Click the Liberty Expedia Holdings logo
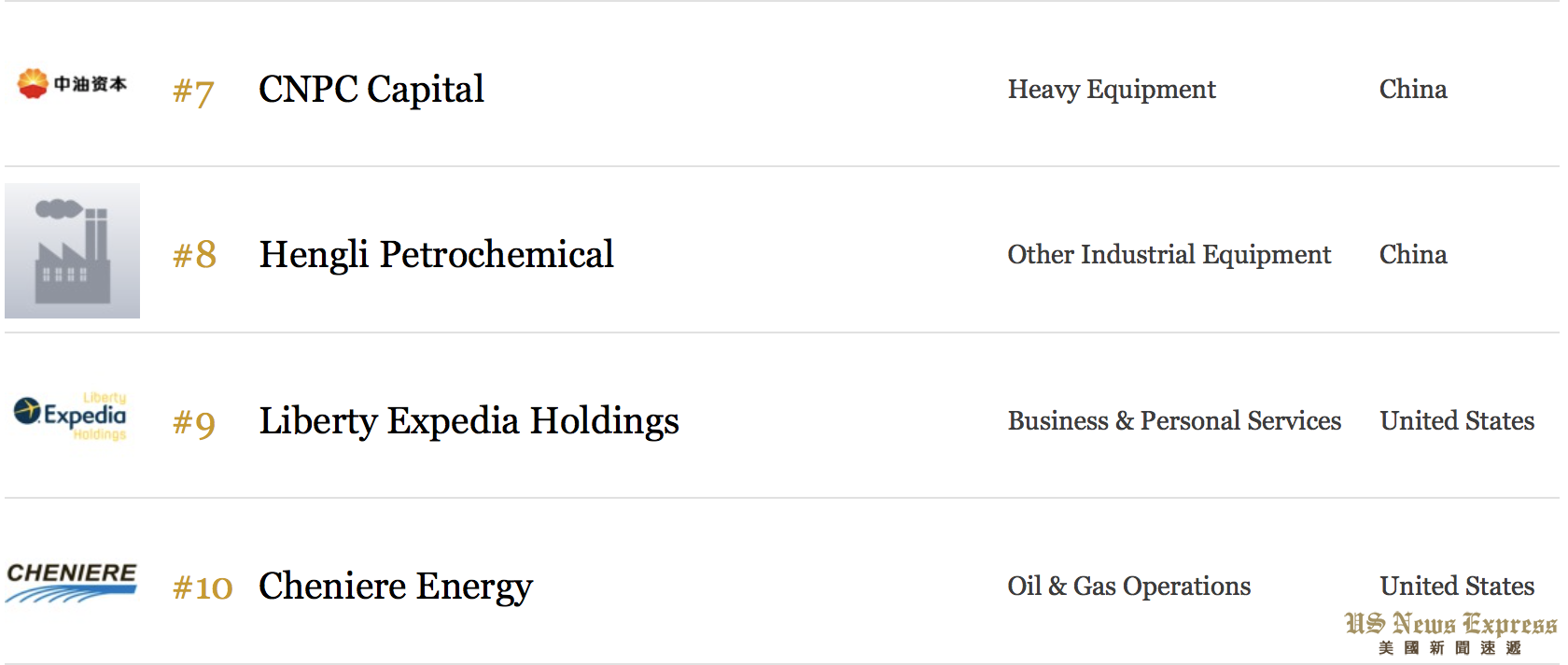 coord(71,417)
